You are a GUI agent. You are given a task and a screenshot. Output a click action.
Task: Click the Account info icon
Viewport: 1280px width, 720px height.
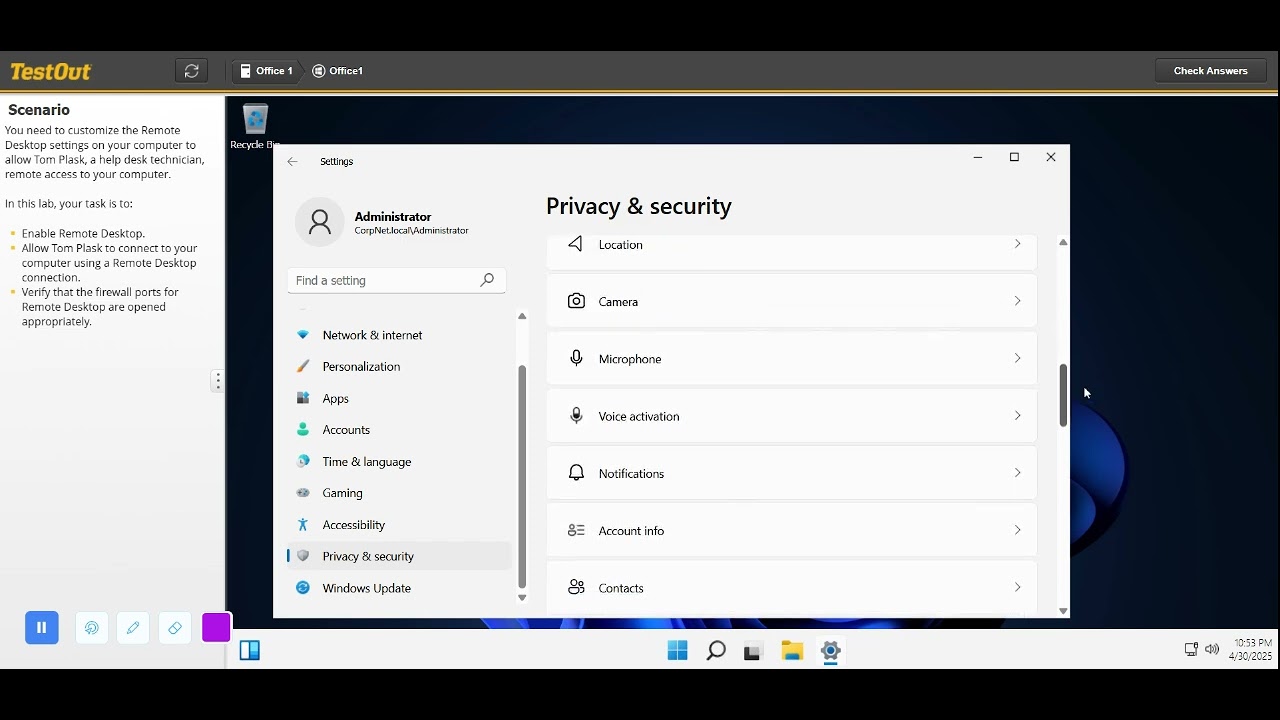[576, 530]
